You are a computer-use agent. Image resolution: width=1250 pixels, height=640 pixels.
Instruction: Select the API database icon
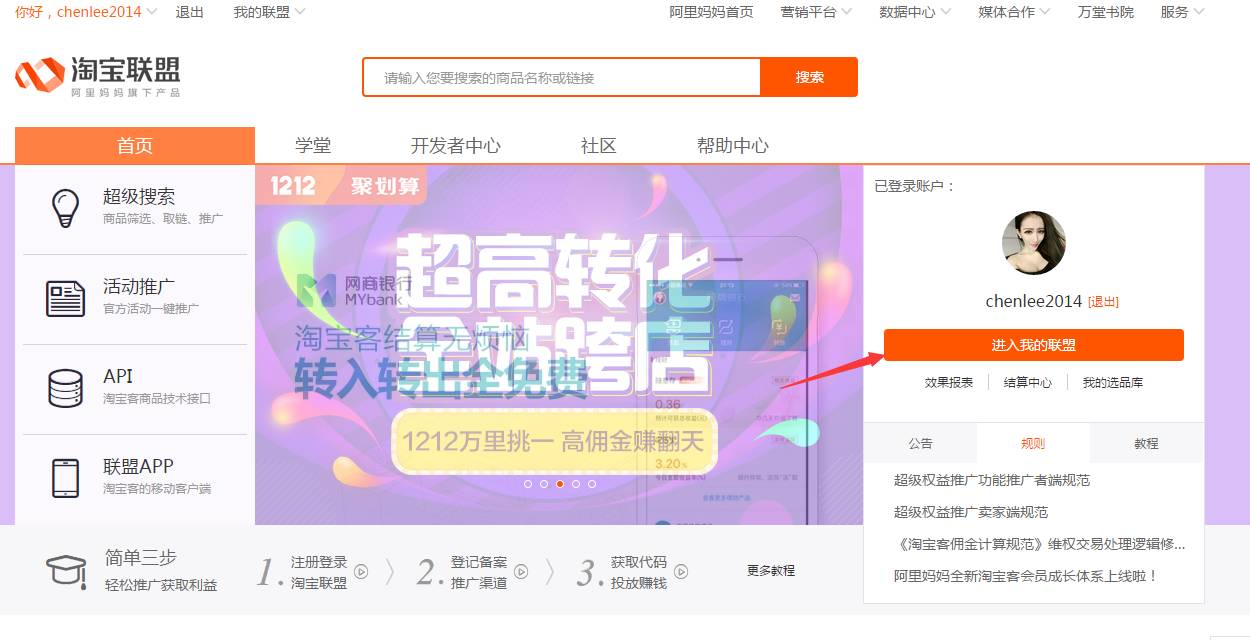coord(66,388)
